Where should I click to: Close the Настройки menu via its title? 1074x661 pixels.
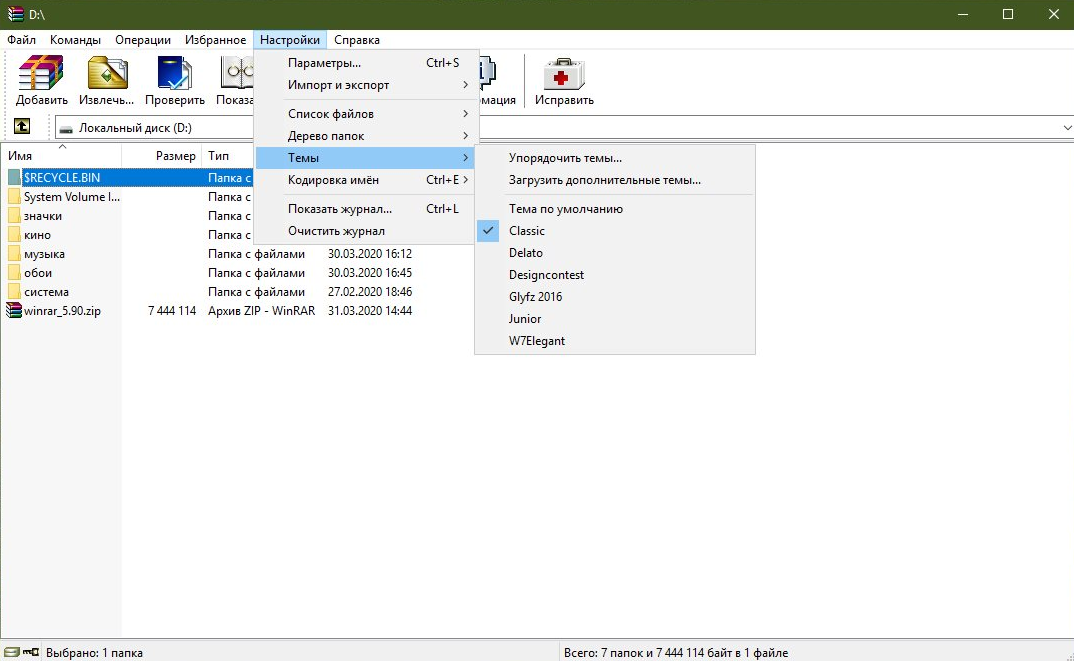pos(290,40)
